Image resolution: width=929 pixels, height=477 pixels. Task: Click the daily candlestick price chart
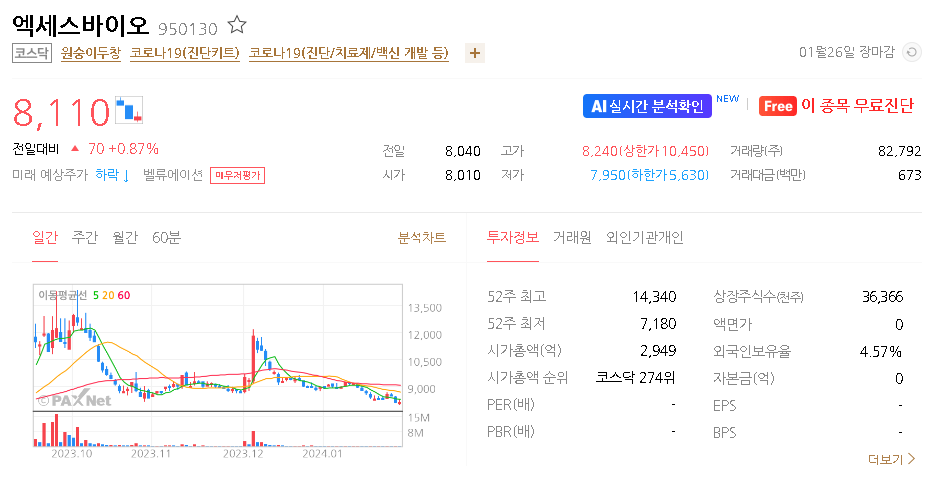[218, 347]
